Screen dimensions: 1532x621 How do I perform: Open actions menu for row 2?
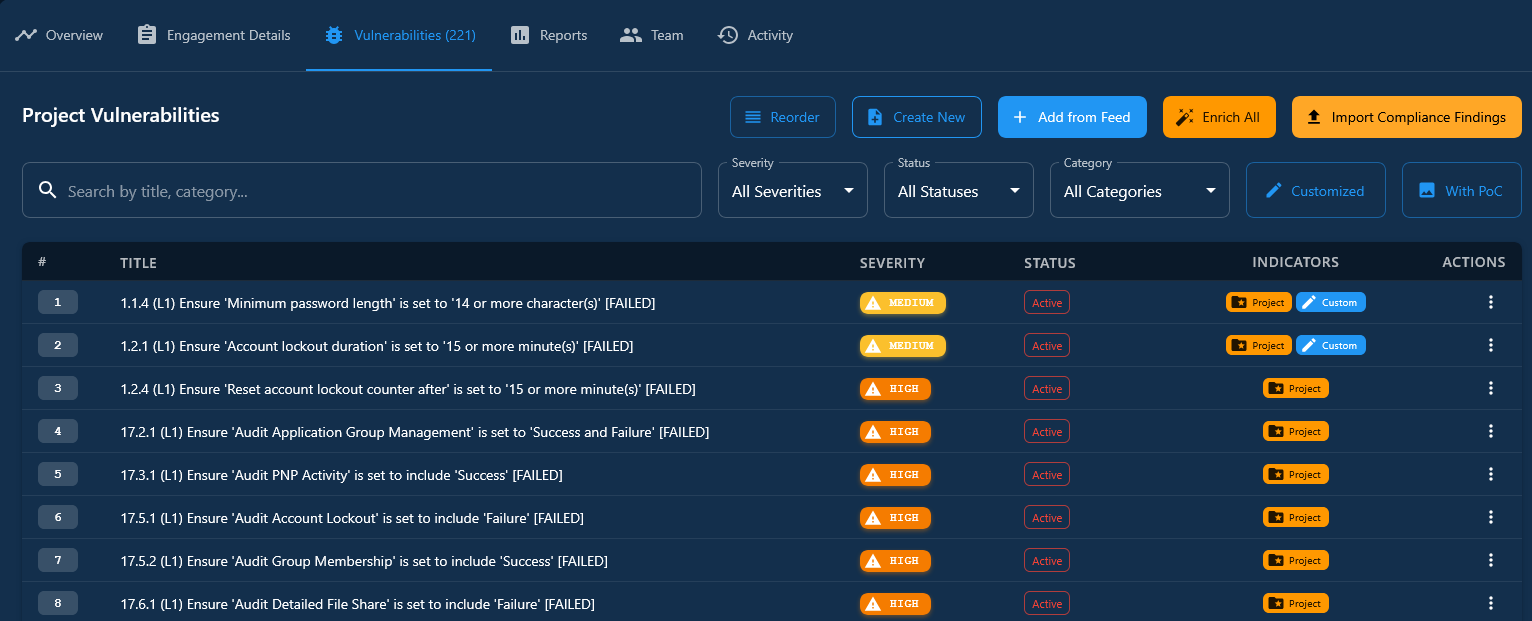pyautogui.click(x=1491, y=345)
